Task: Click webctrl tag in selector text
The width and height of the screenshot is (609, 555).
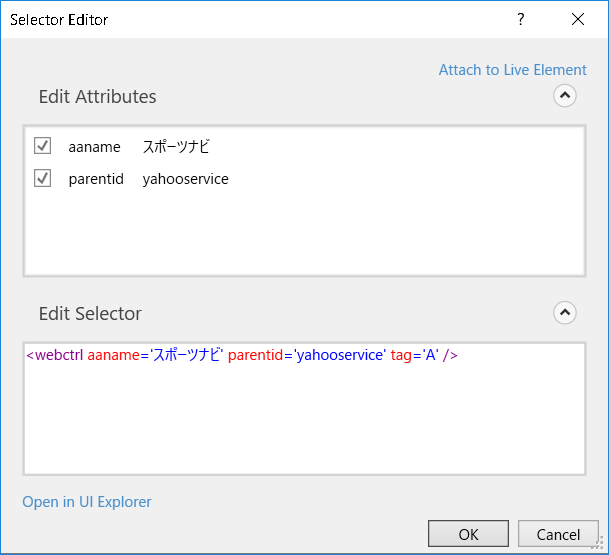Action: click(59, 355)
